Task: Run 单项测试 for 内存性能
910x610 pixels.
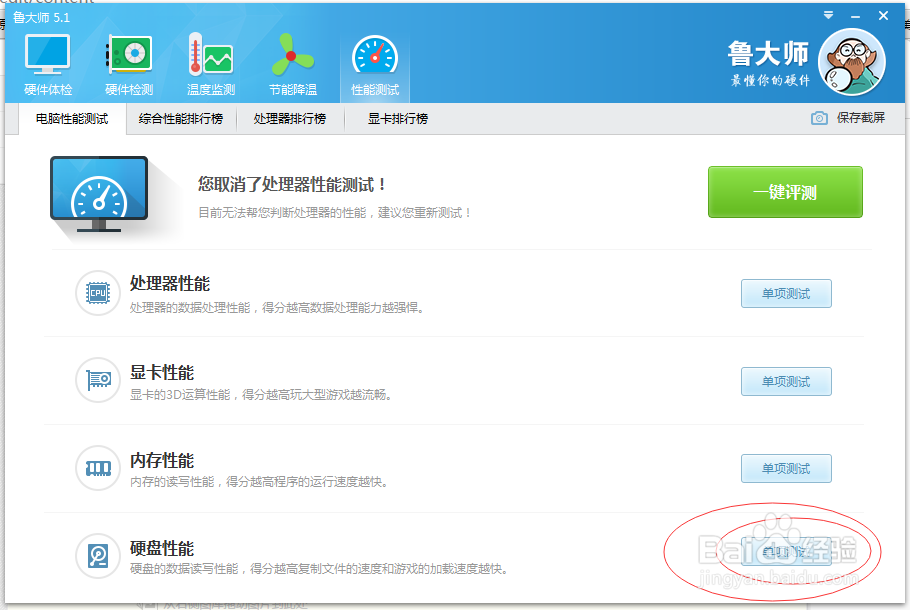Action: click(786, 468)
